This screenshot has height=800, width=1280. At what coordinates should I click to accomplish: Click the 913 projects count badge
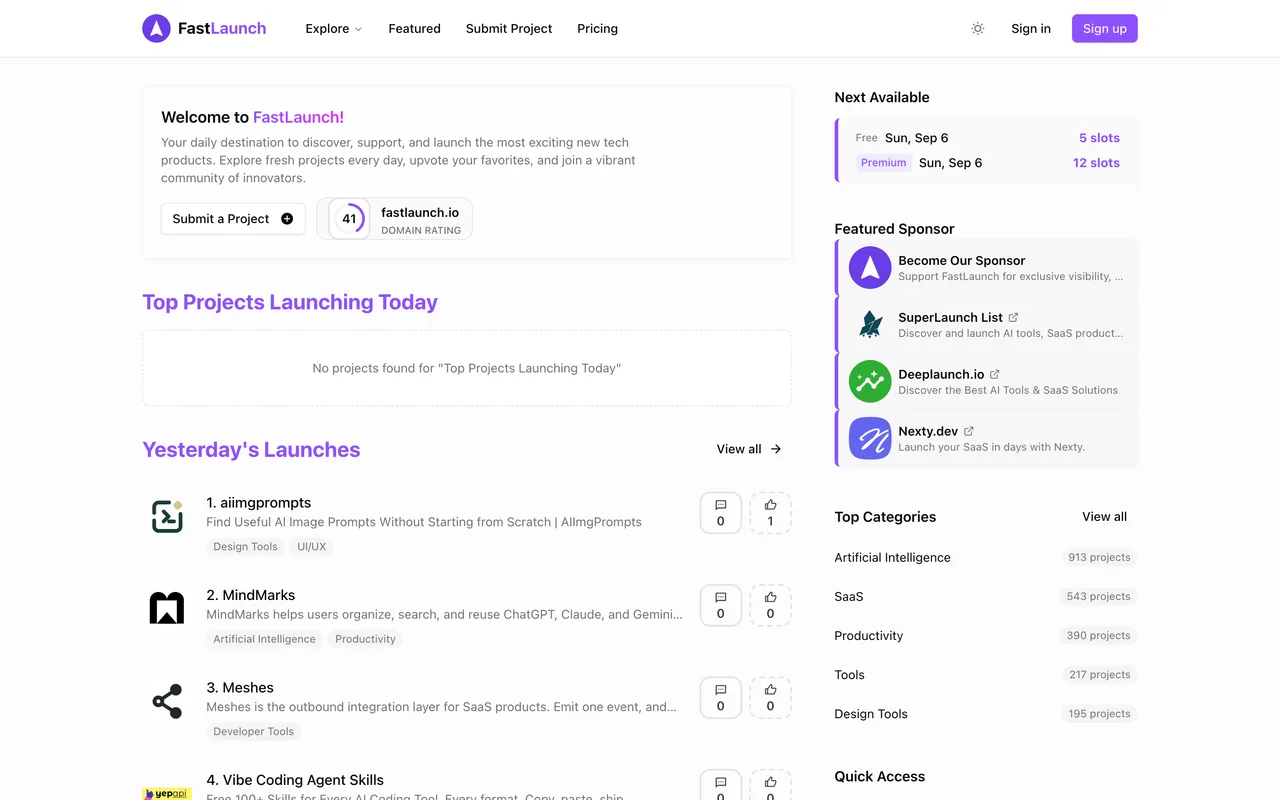pos(1099,558)
